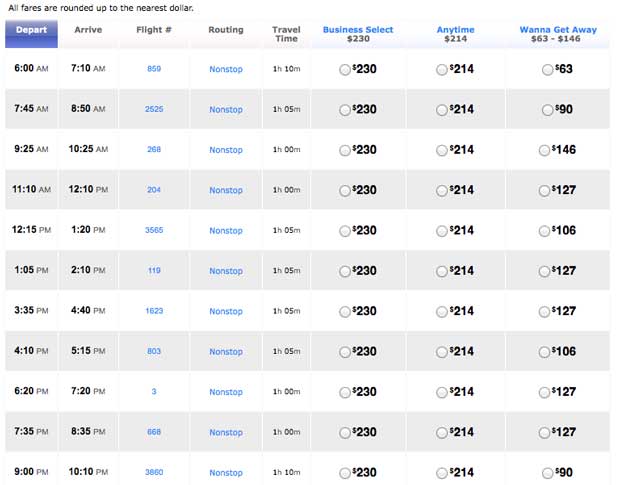Open the Anytime fare type link
The height and width of the screenshot is (485, 620).
[456, 30]
